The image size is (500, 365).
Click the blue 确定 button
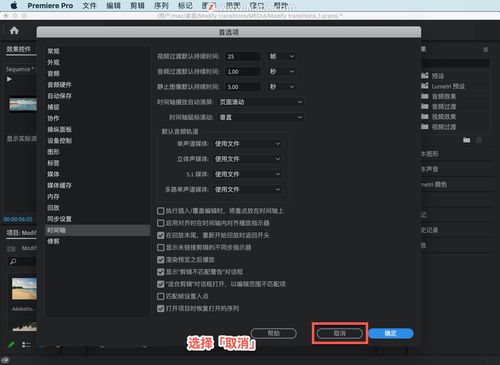391,333
